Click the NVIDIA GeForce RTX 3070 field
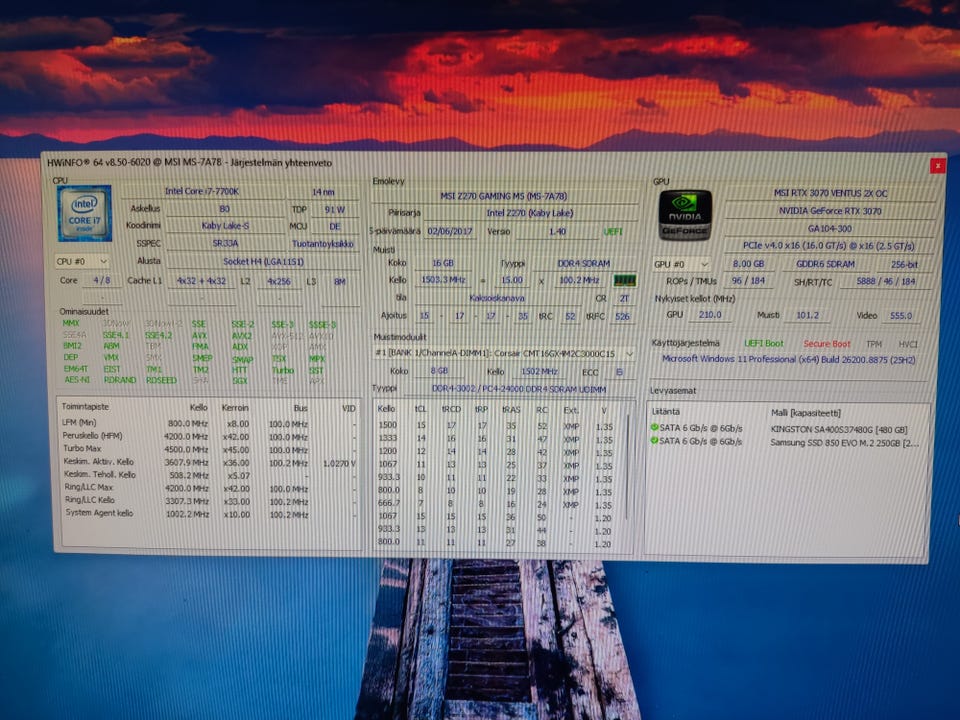The height and width of the screenshot is (720, 960). click(830, 211)
